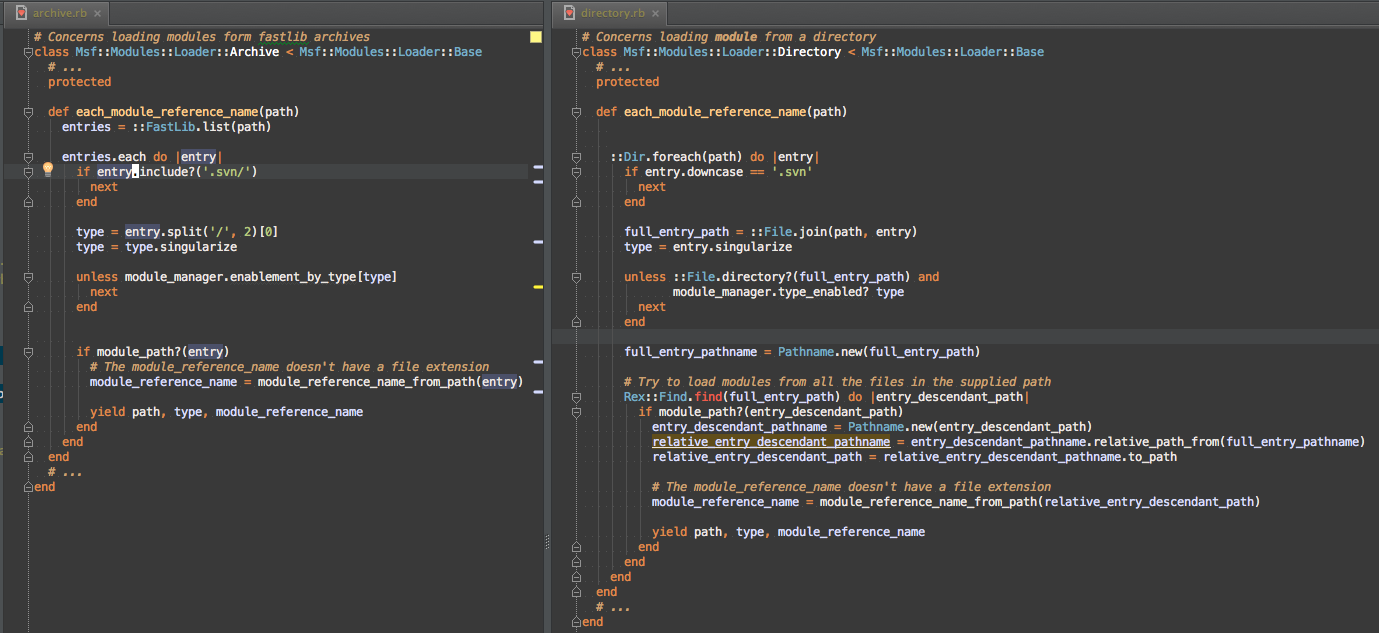Click the underlined 'relative_entry_descendant_pathname' variable
This screenshot has height=633, width=1379.
[x=771, y=442]
